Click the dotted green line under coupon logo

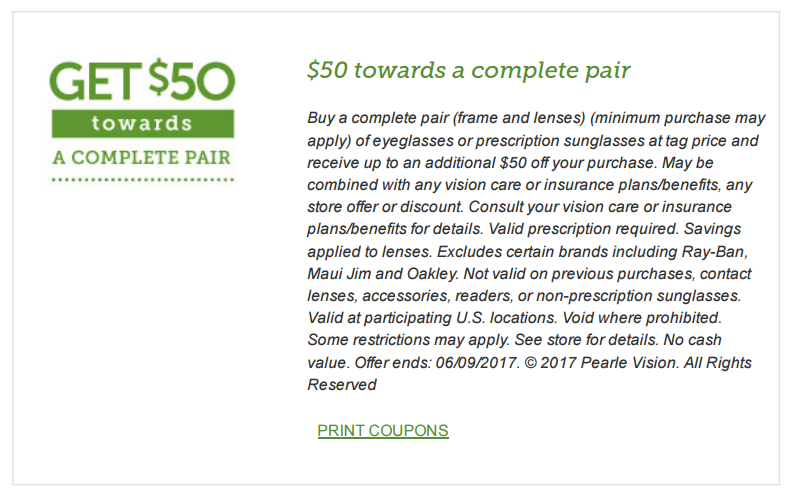click(x=143, y=179)
